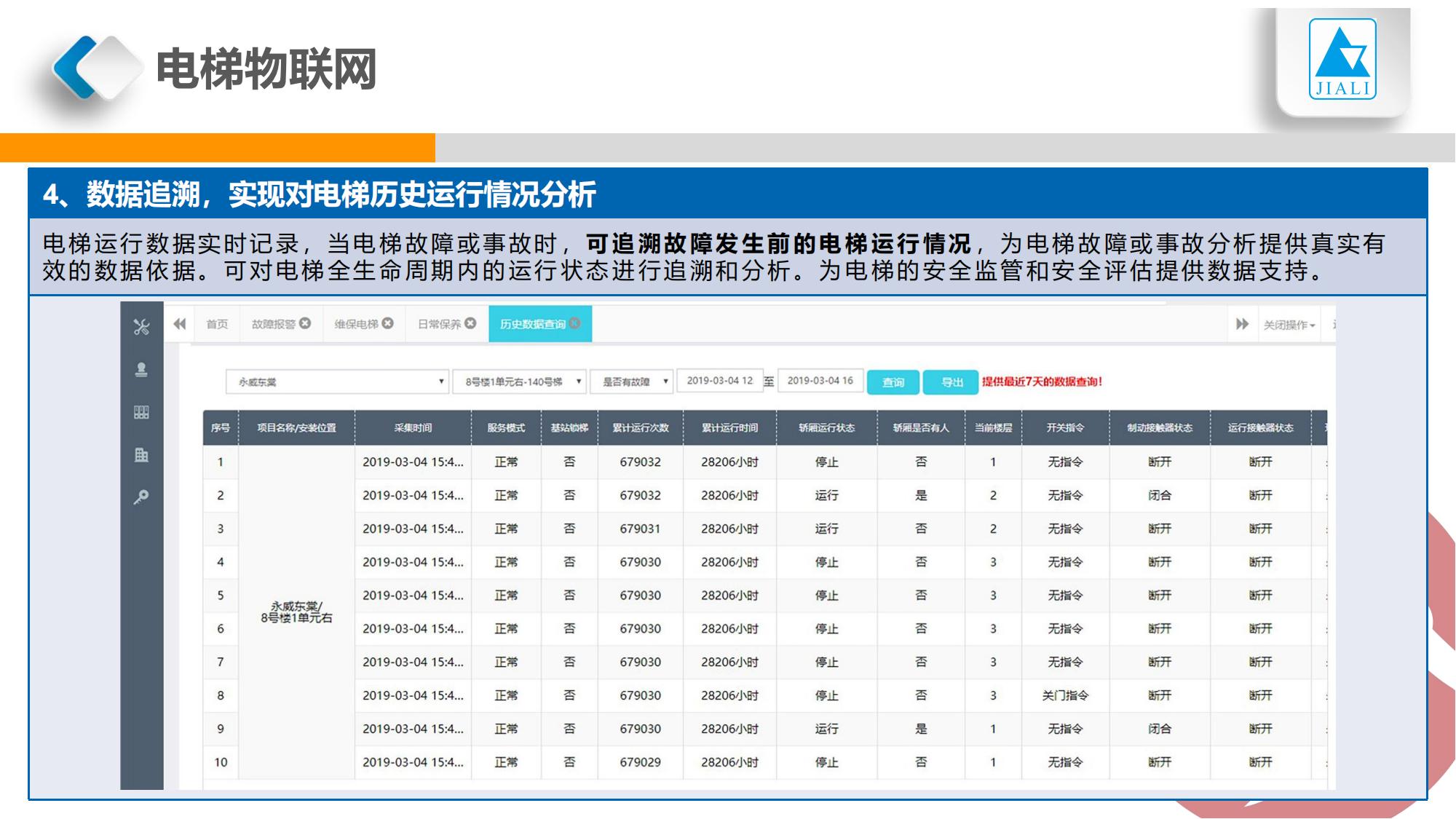
Task: Click the 正常 service mode cell in row 4
Action: coord(506,563)
